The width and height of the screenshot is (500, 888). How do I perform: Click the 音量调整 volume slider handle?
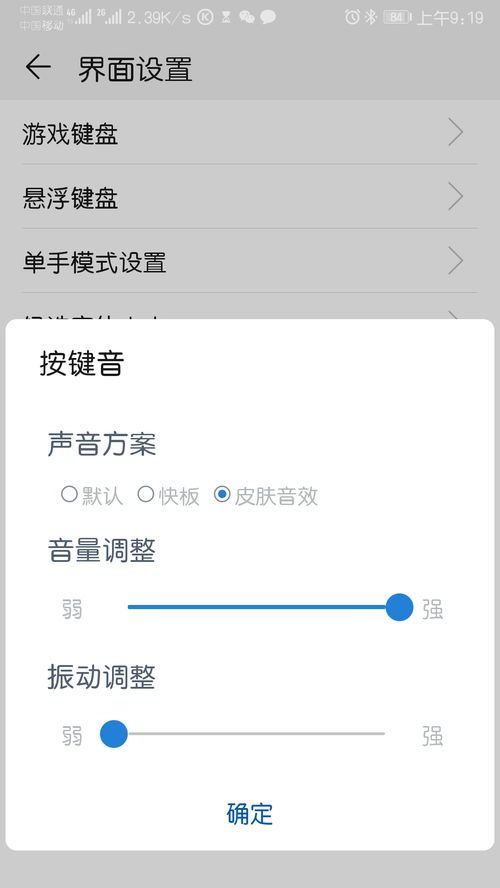(x=399, y=607)
